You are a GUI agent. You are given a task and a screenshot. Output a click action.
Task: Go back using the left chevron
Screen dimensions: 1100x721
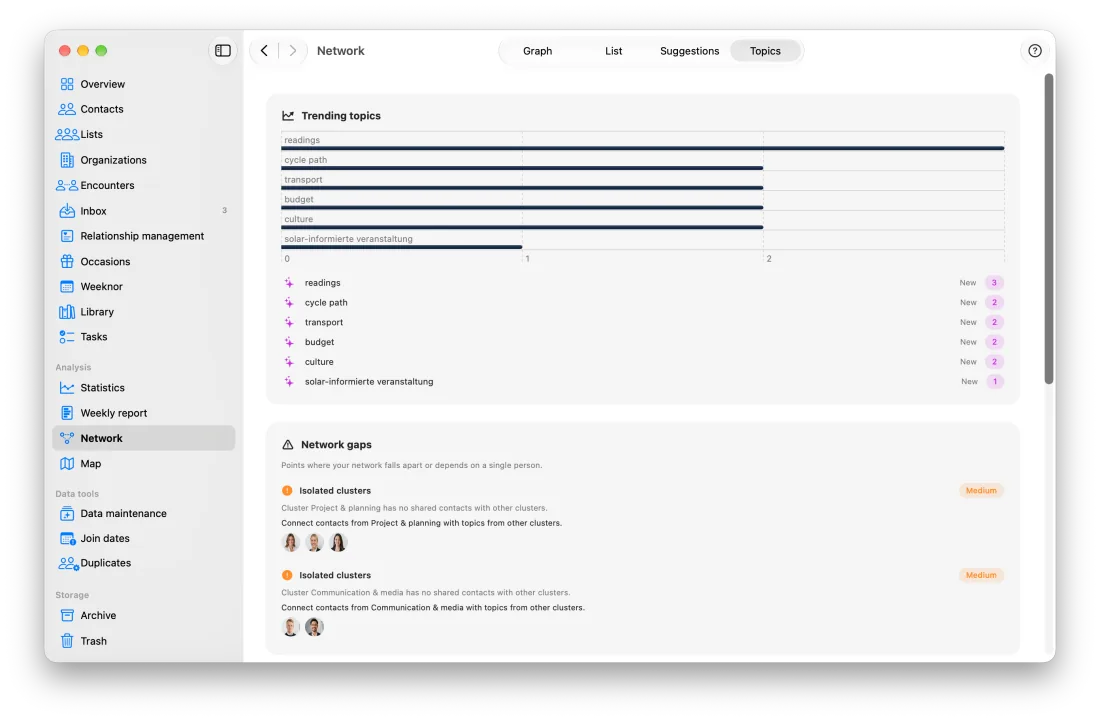click(x=264, y=50)
